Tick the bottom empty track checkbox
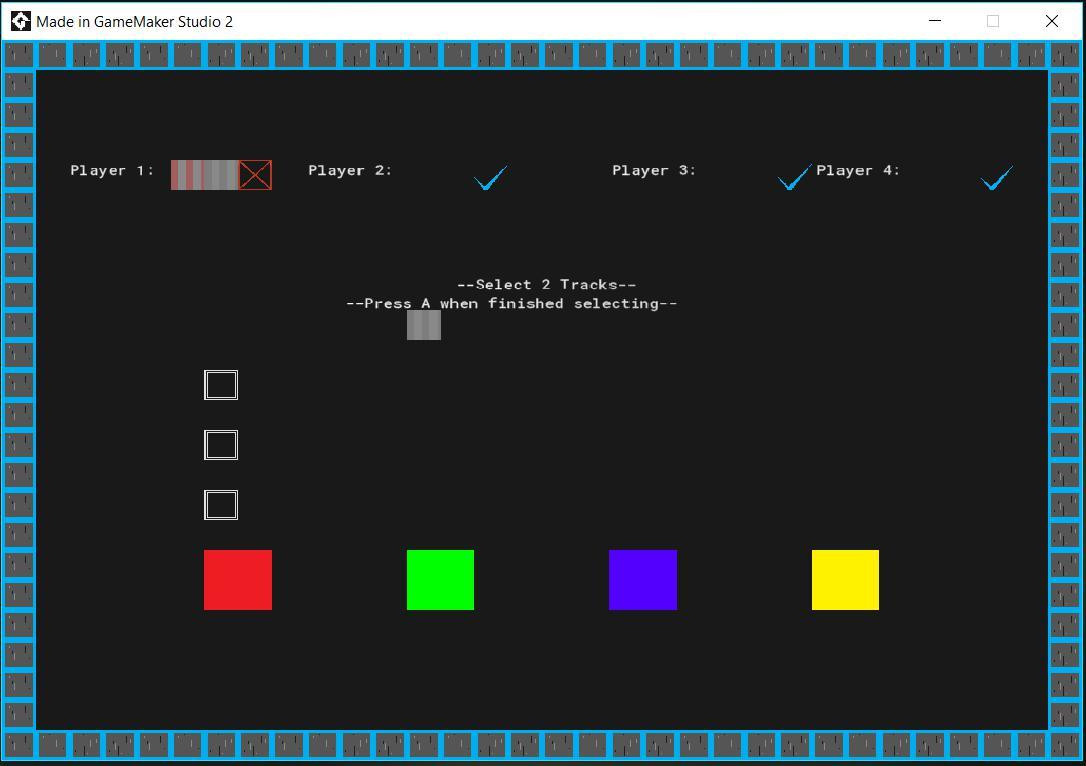 tap(221, 505)
